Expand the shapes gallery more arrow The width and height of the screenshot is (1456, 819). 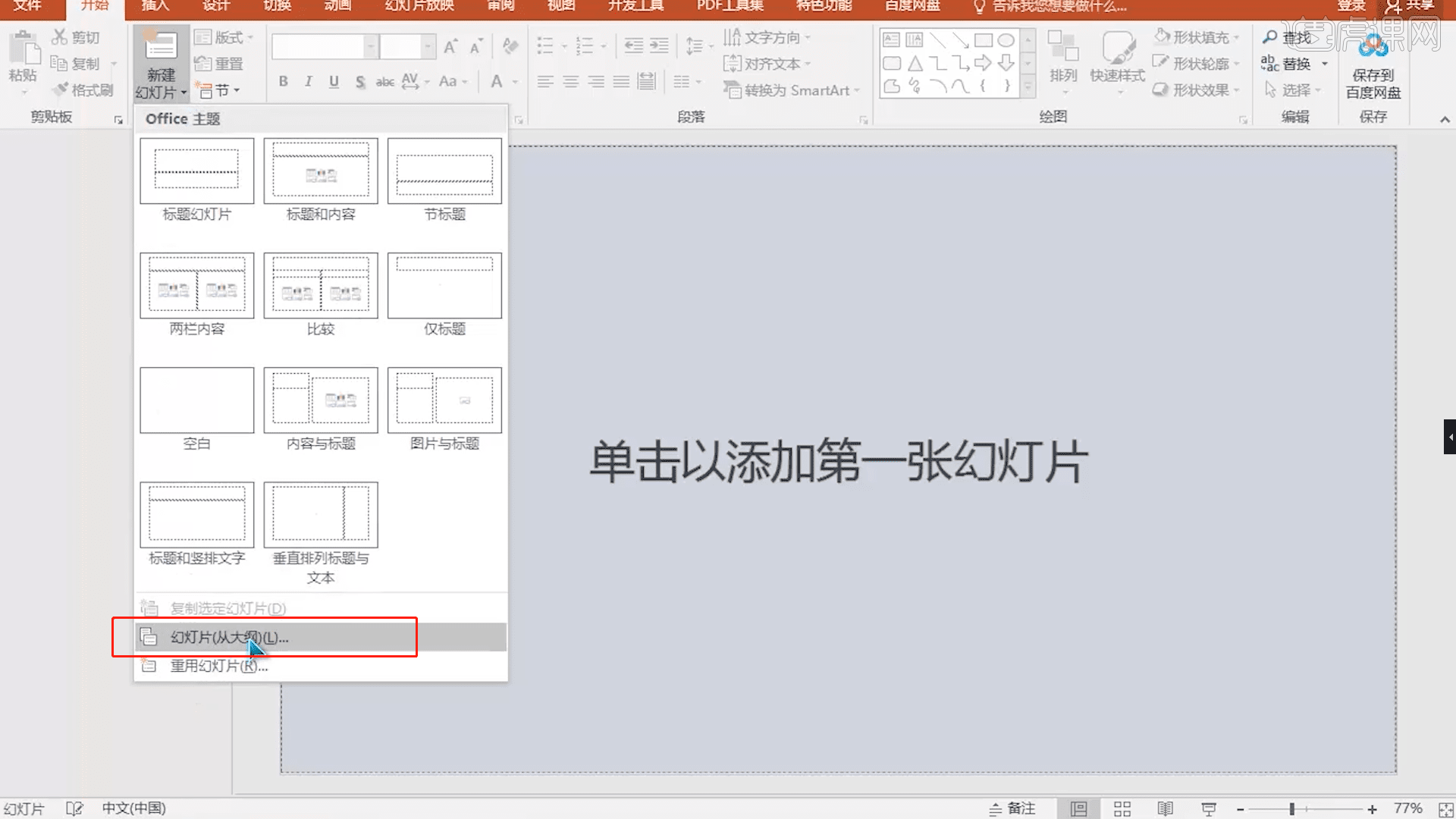(1028, 88)
